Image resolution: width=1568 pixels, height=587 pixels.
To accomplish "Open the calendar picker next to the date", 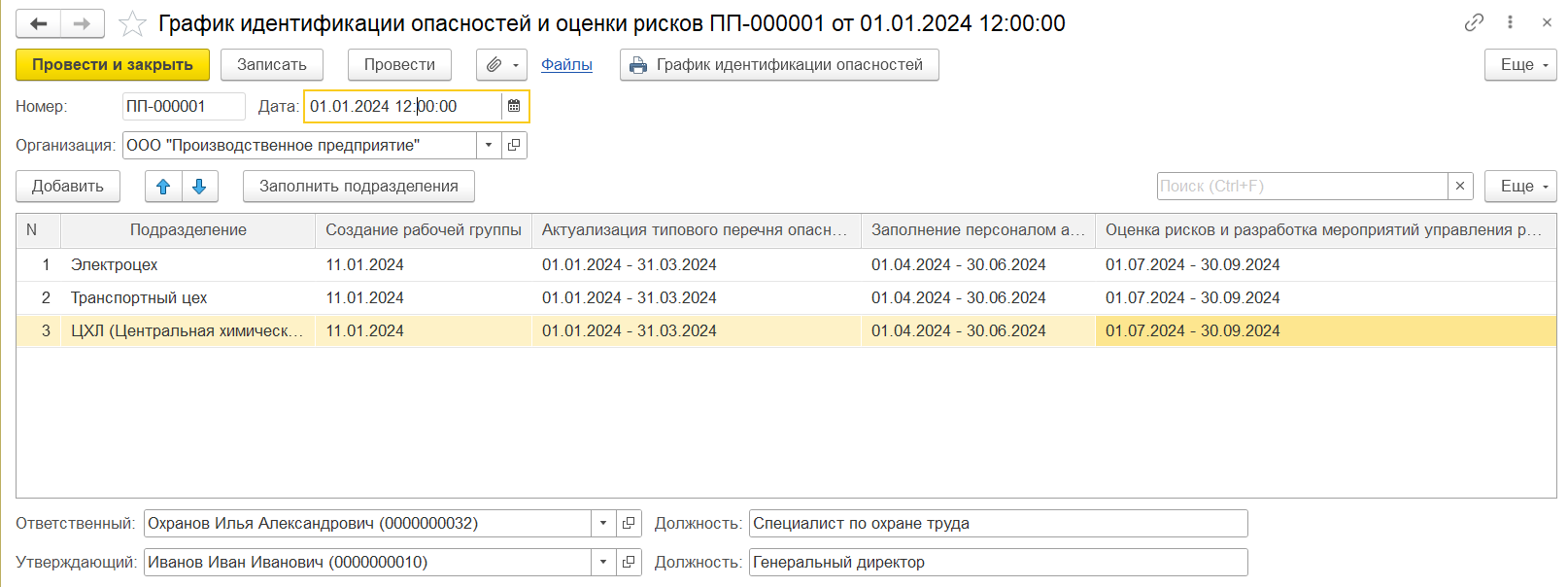I will pos(514,106).
